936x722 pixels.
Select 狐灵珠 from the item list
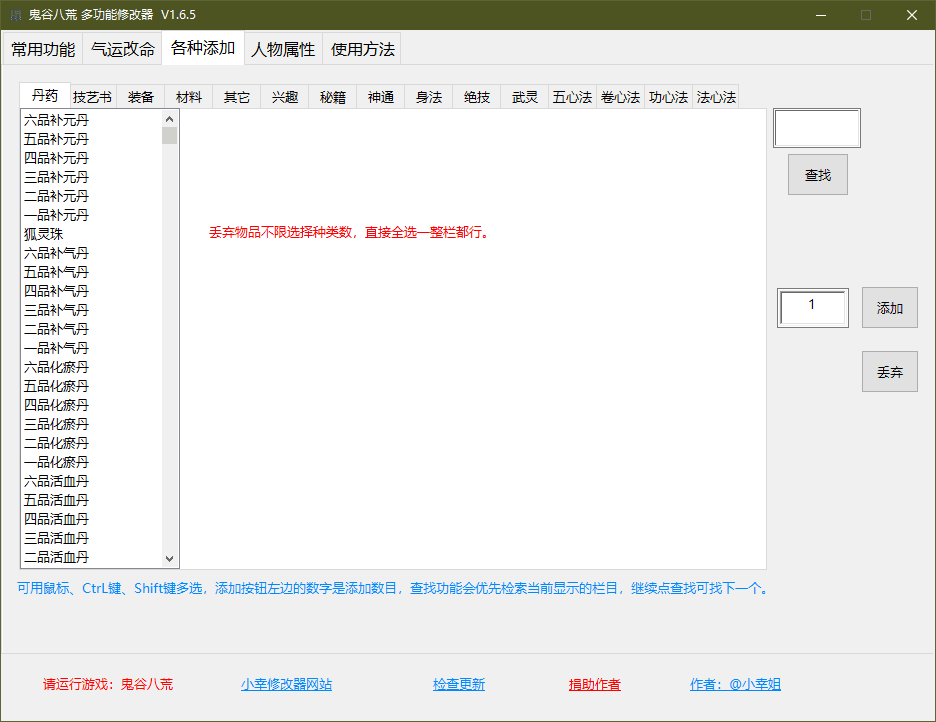pyautogui.click(x=45, y=233)
